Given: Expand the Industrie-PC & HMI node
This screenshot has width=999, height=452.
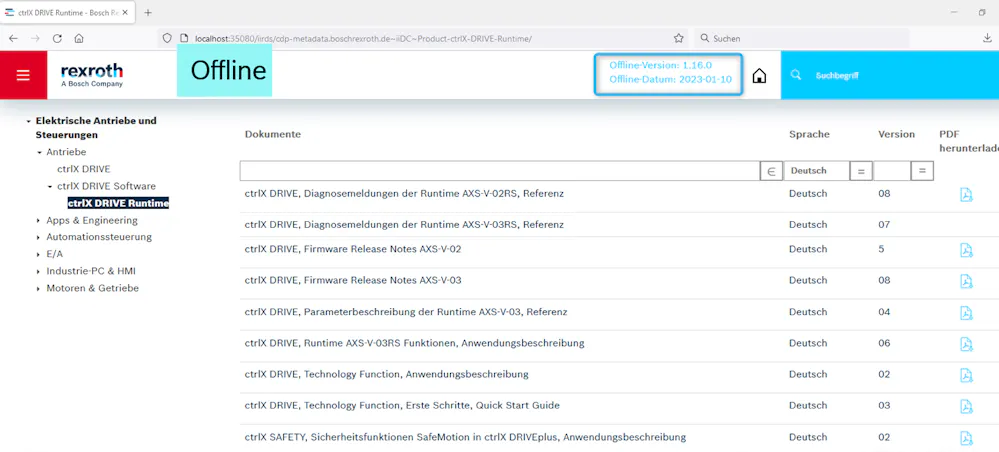Looking at the screenshot, I should pyautogui.click(x=40, y=272).
